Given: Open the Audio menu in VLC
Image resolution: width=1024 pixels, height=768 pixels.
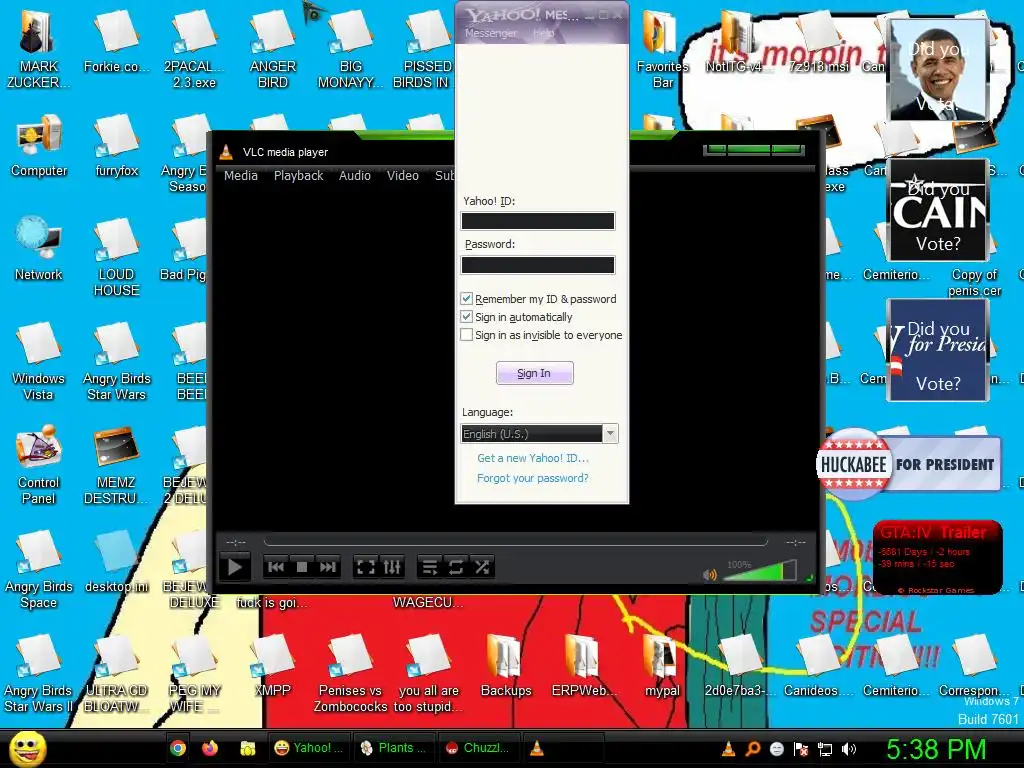Looking at the screenshot, I should 355,176.
